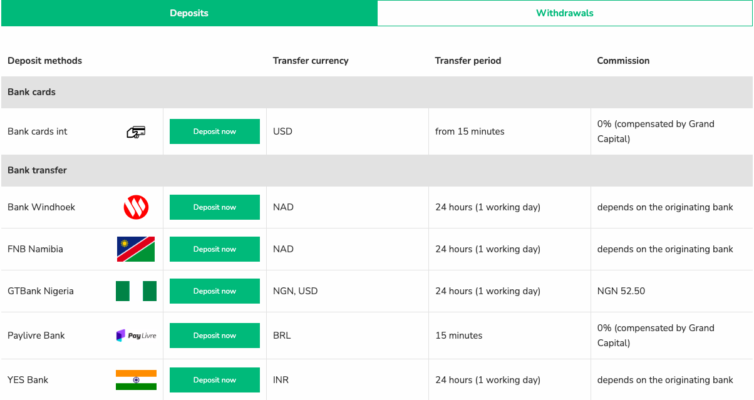754x400 pixels.
Task: Click the Bank cards int method name
Action: [x=38, y=131]
